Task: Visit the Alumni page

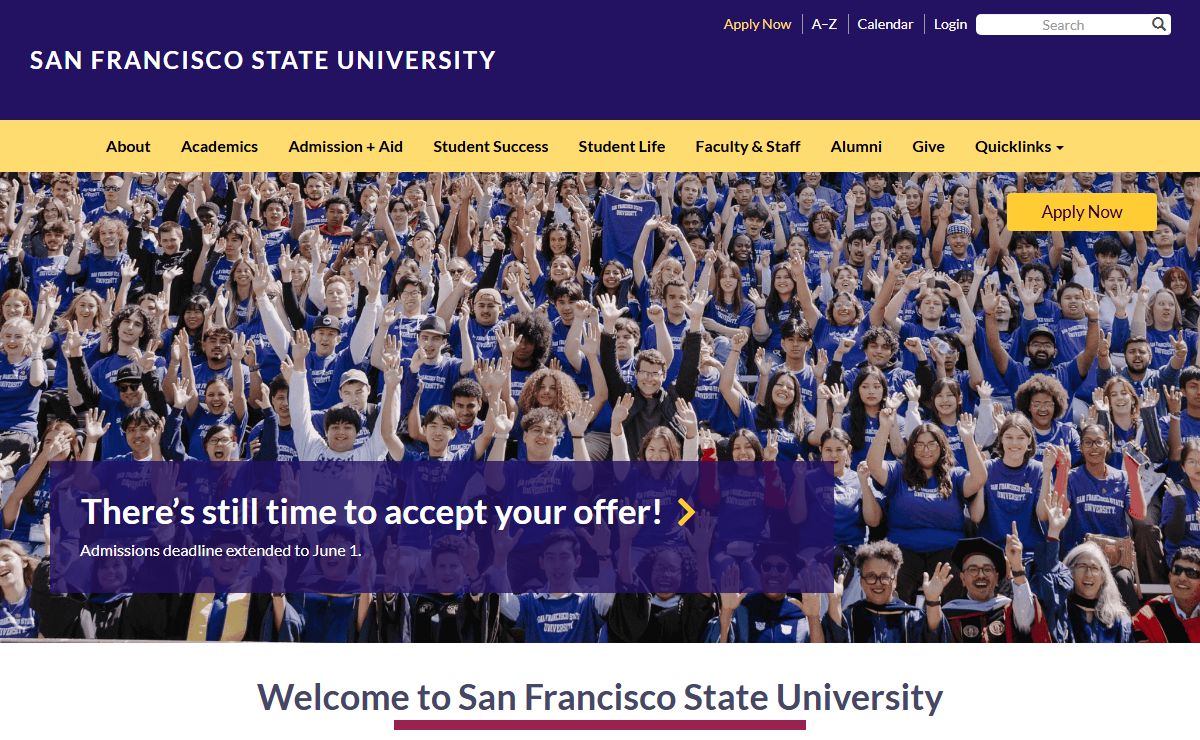Action: (x=856, y=146)
